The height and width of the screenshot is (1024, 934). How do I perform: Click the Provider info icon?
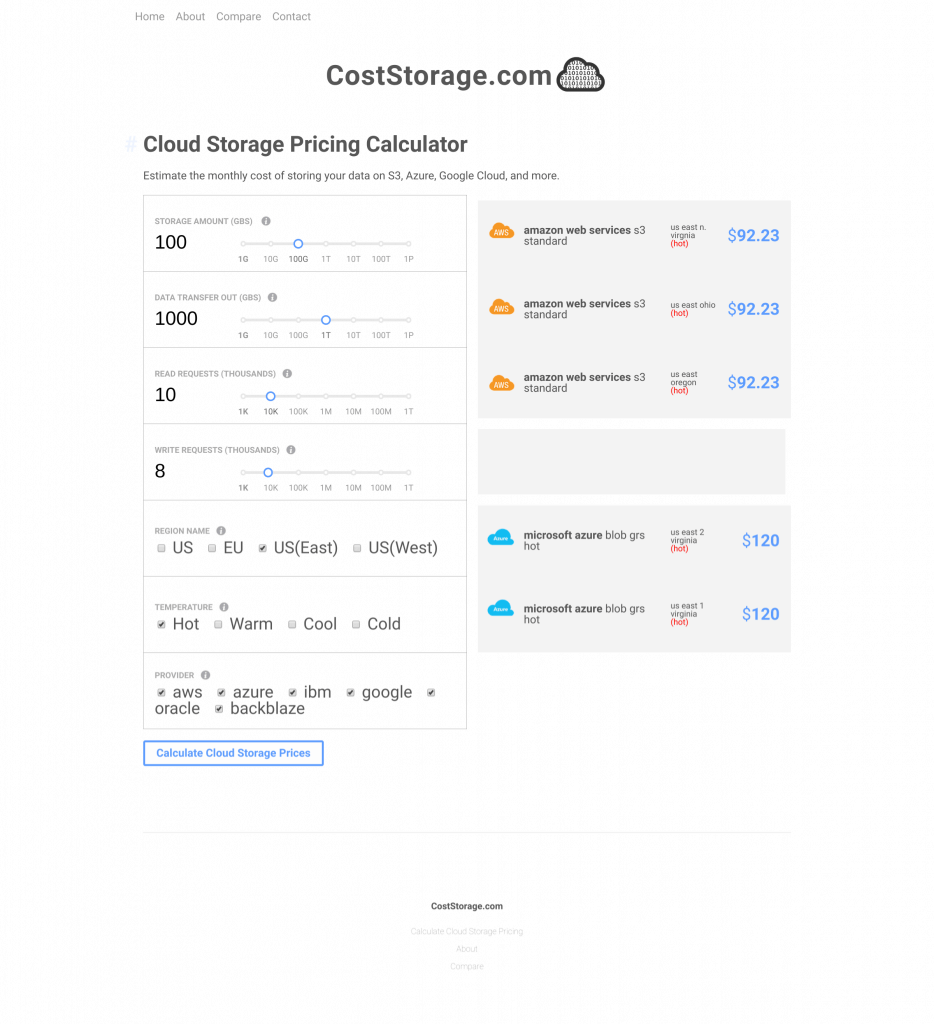coord(206,675)
